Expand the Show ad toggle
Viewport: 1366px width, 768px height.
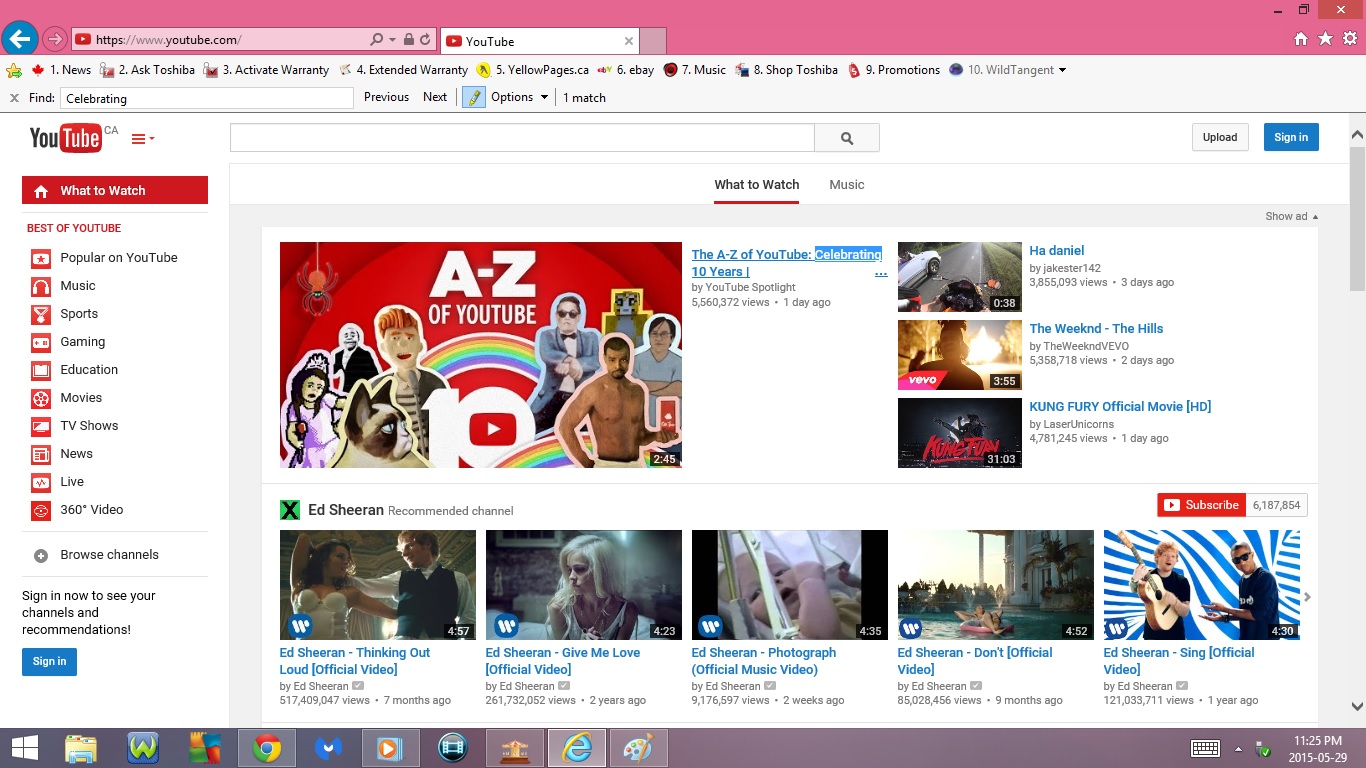[x=1292, y=216]
